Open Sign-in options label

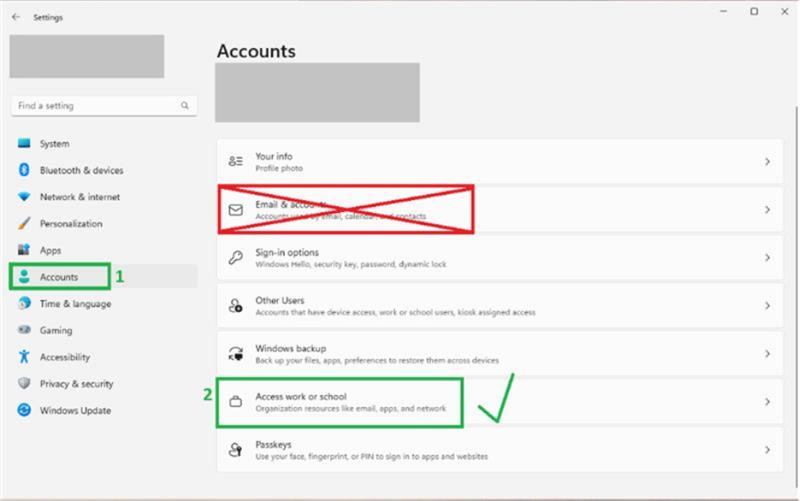[287, 253]
